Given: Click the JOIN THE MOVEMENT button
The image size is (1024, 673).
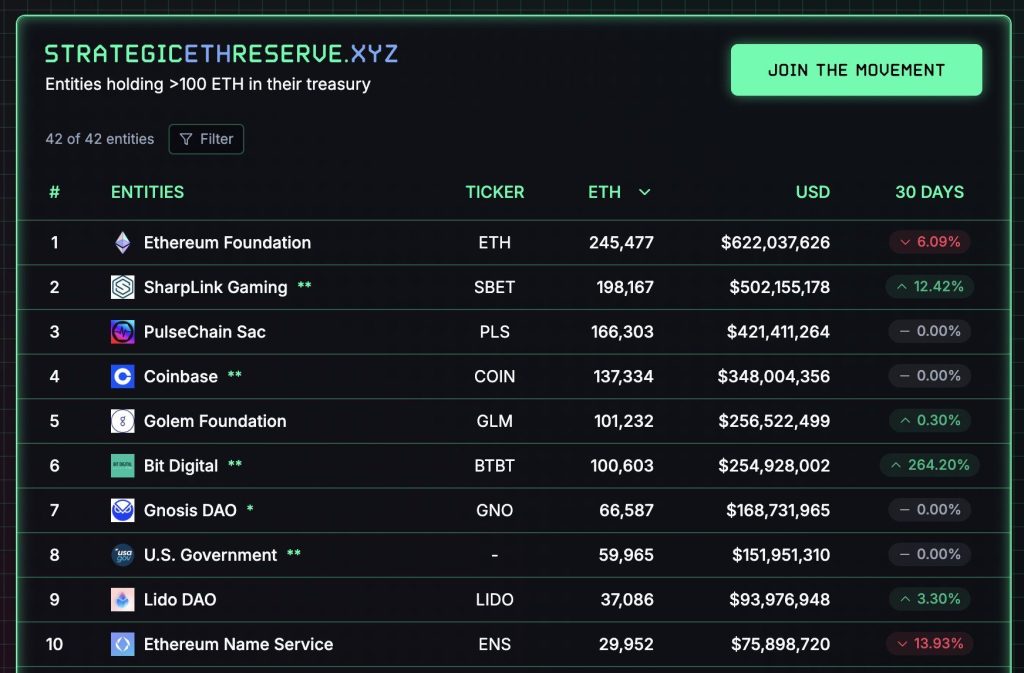Looking at the screenshot, I should click(x=855, y=70).
